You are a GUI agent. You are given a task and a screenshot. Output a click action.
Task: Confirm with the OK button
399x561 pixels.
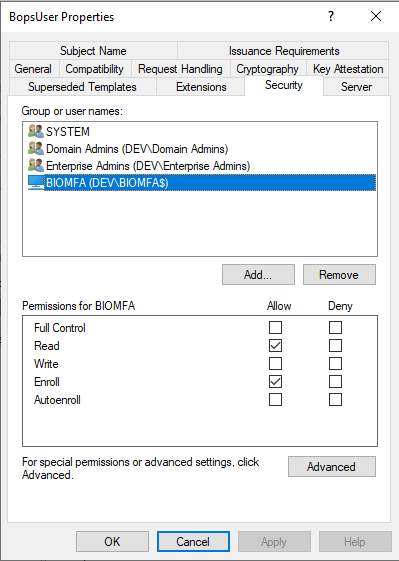112,541
